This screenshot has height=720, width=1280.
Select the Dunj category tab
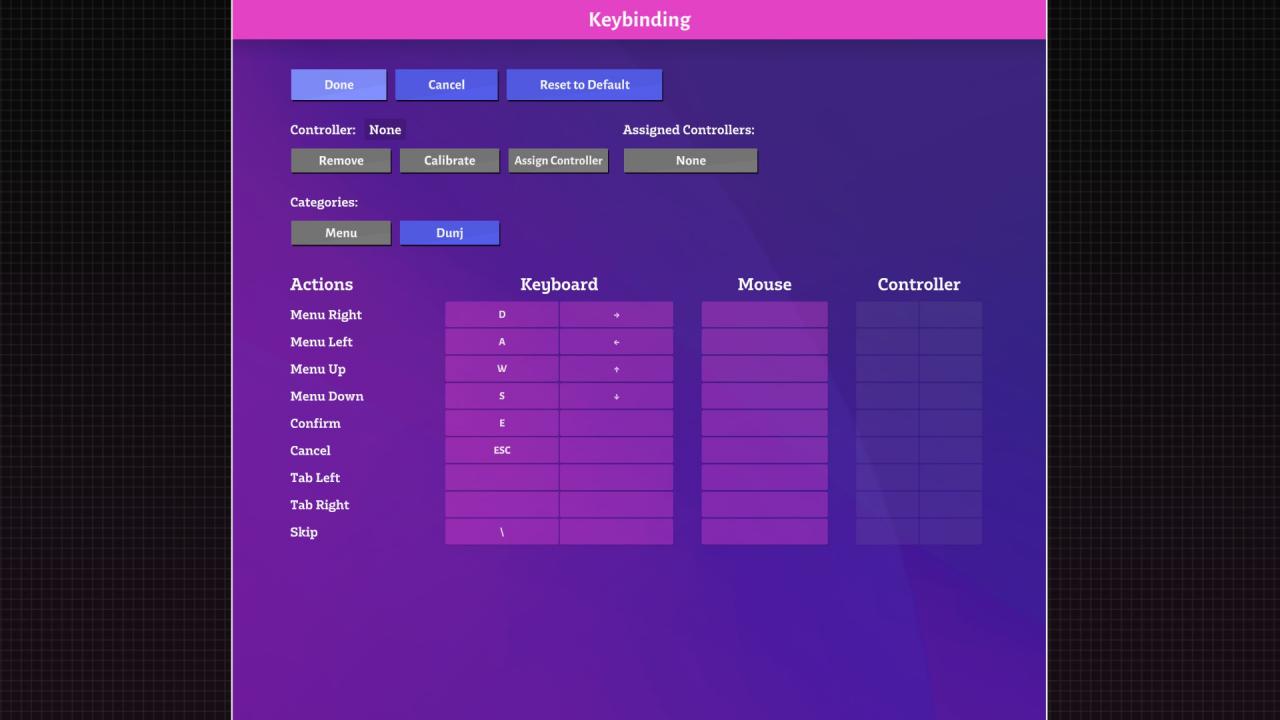(x=449, y=233)
